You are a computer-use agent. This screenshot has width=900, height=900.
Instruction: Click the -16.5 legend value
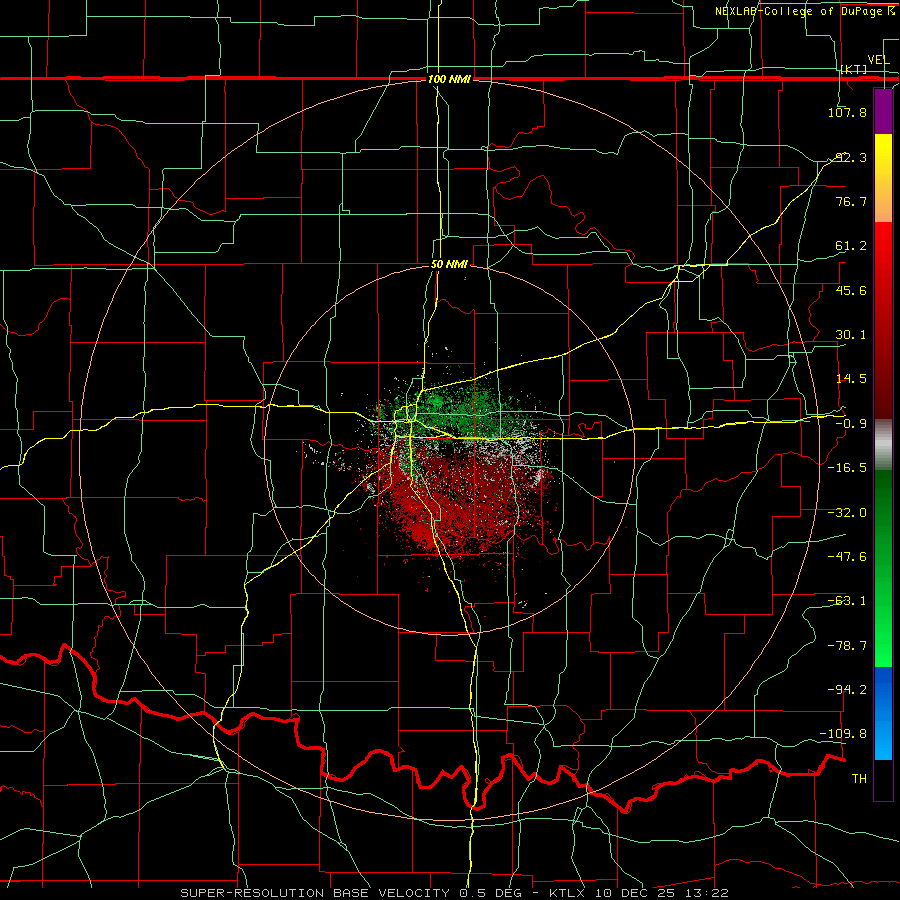tap(847, 468)
